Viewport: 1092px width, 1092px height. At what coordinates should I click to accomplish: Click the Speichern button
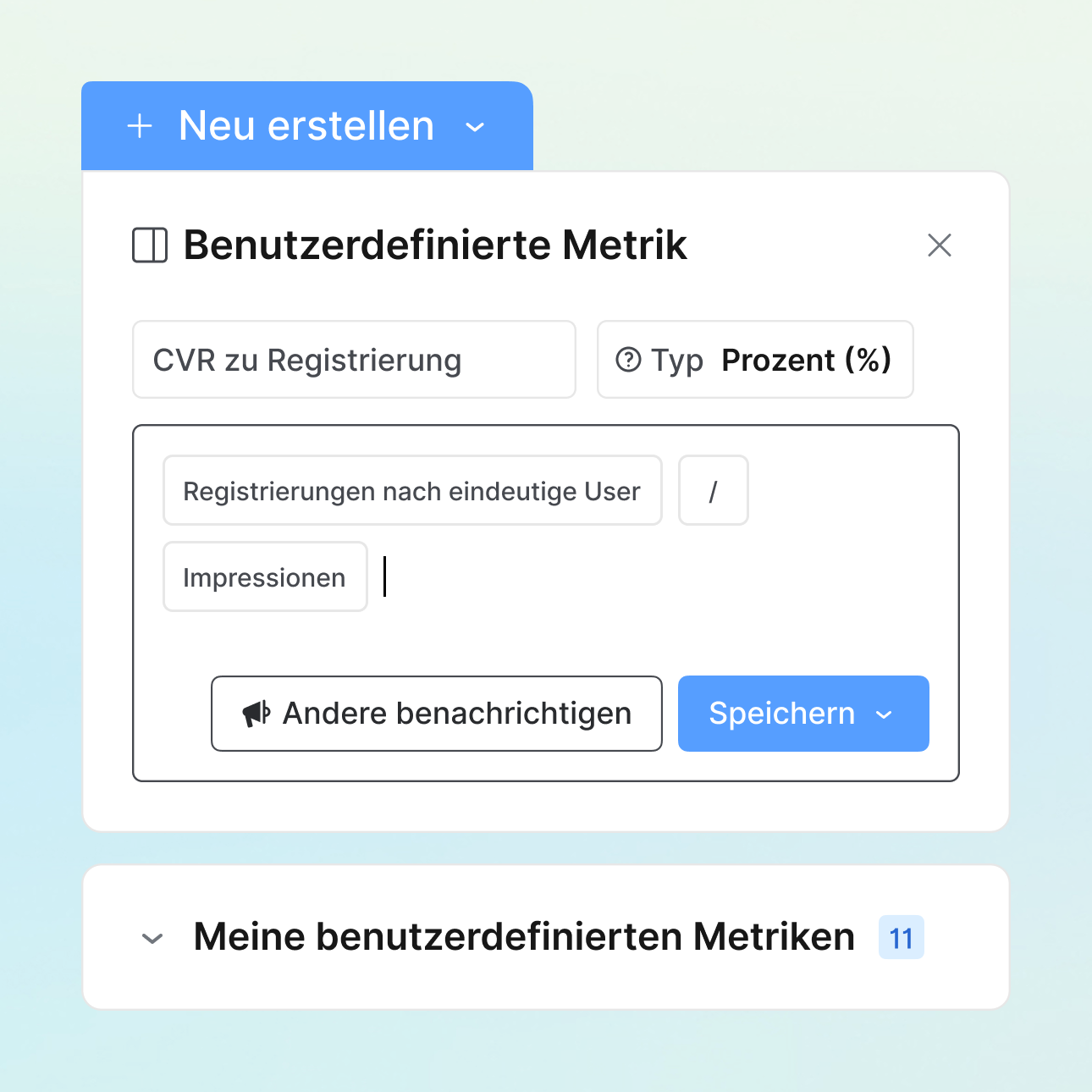tap(781, 714)
